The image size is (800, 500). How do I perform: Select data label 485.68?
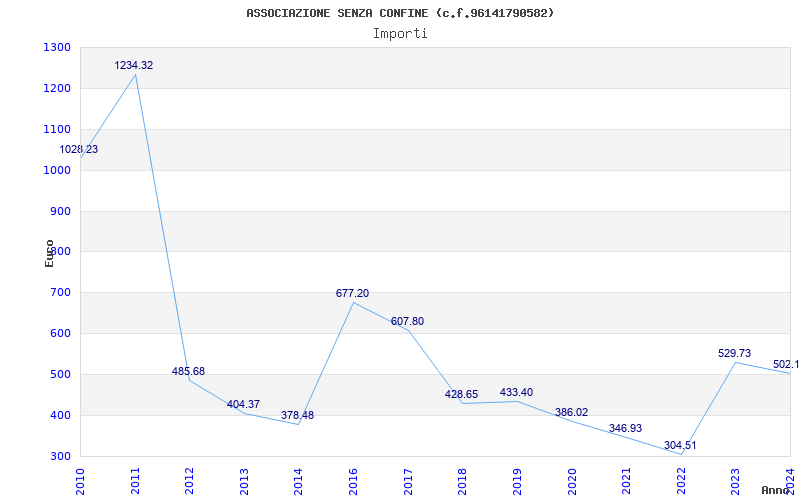coord(188,371)
